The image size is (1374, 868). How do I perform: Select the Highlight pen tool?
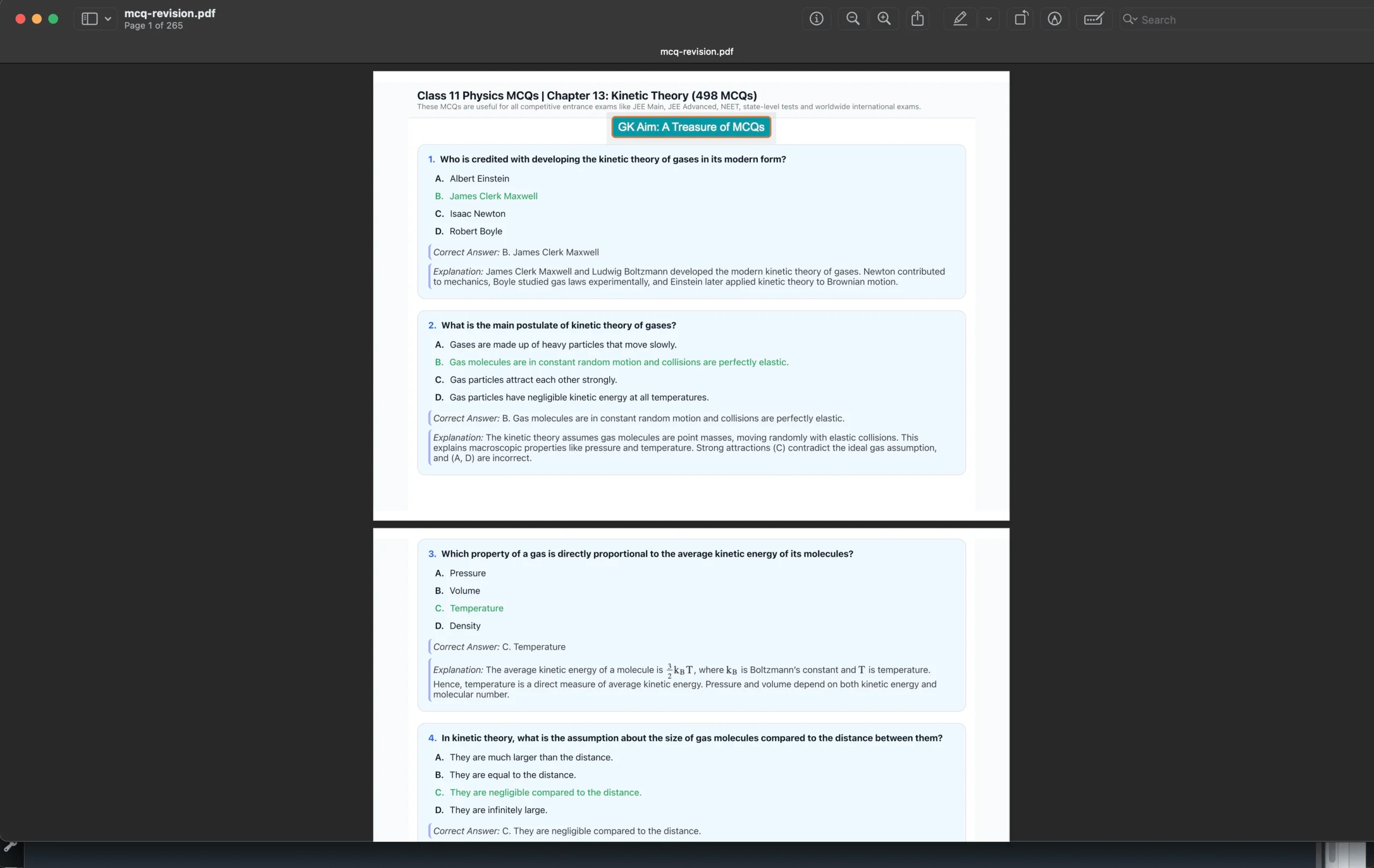click(x=960, y=19)
